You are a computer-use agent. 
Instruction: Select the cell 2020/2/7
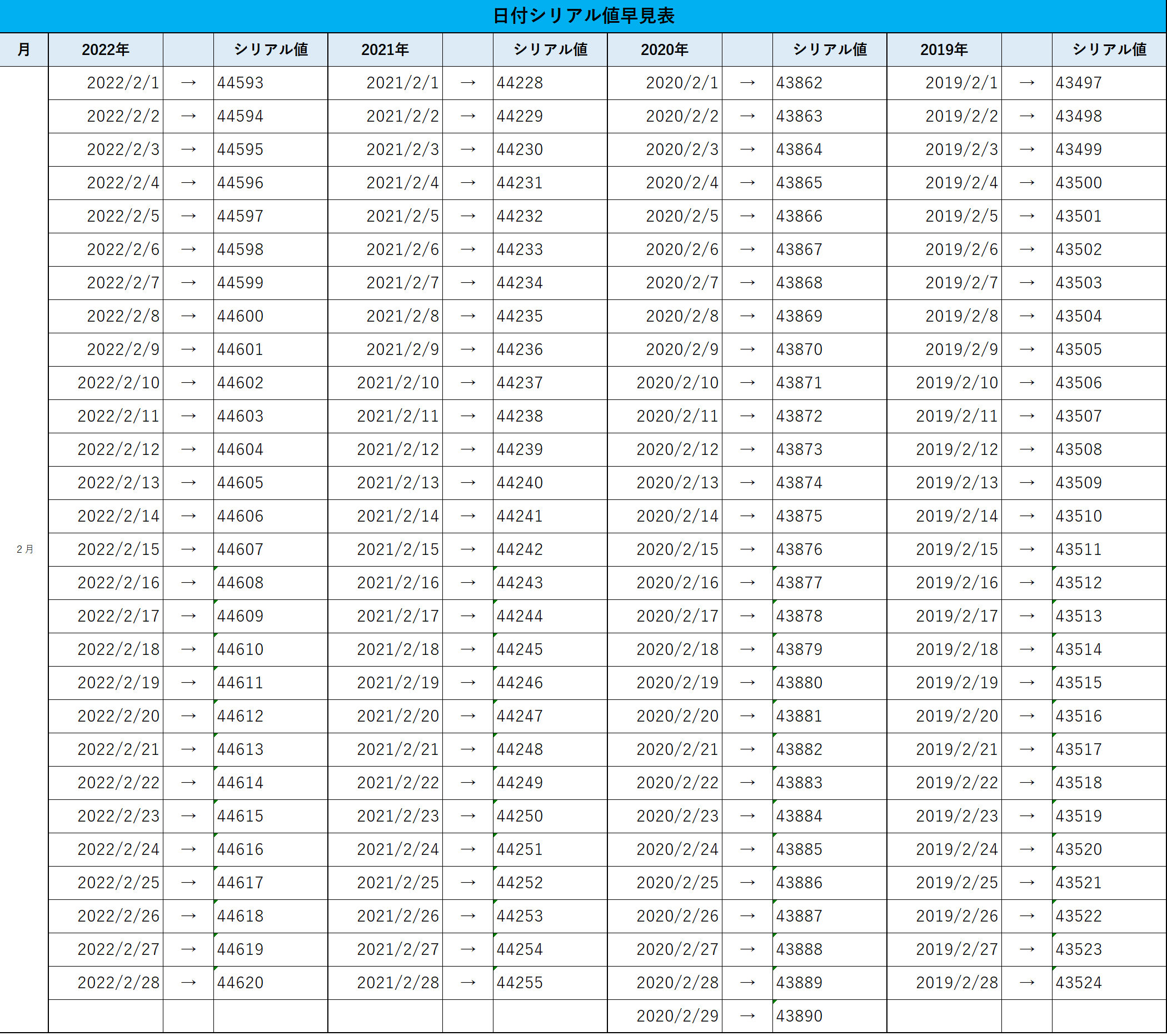[665, 283]
